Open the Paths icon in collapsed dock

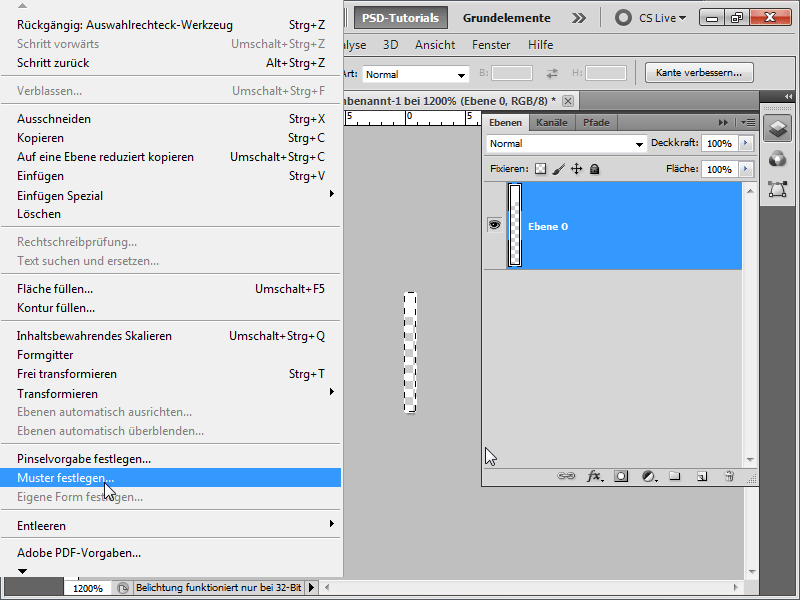(778, 189)
